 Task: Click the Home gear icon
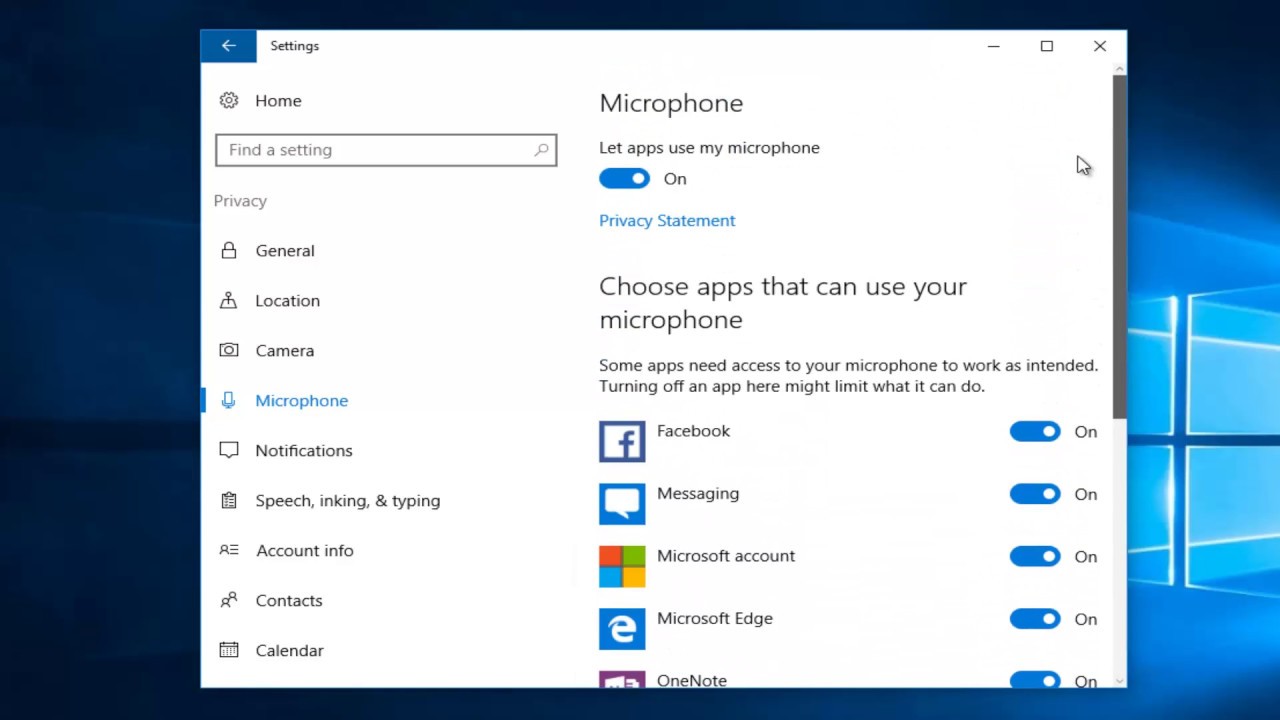pos(229,100)
